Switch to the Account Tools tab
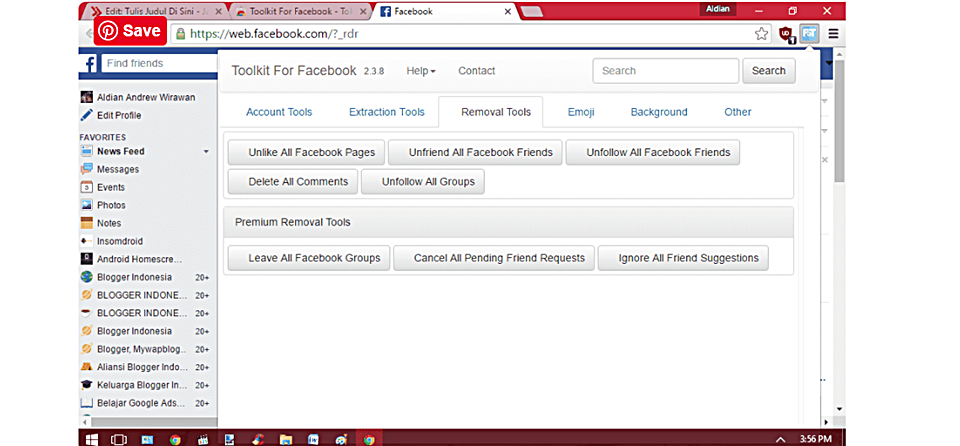Image resolution: width=960 pixels, height=446 pixels. click(279, 112)
